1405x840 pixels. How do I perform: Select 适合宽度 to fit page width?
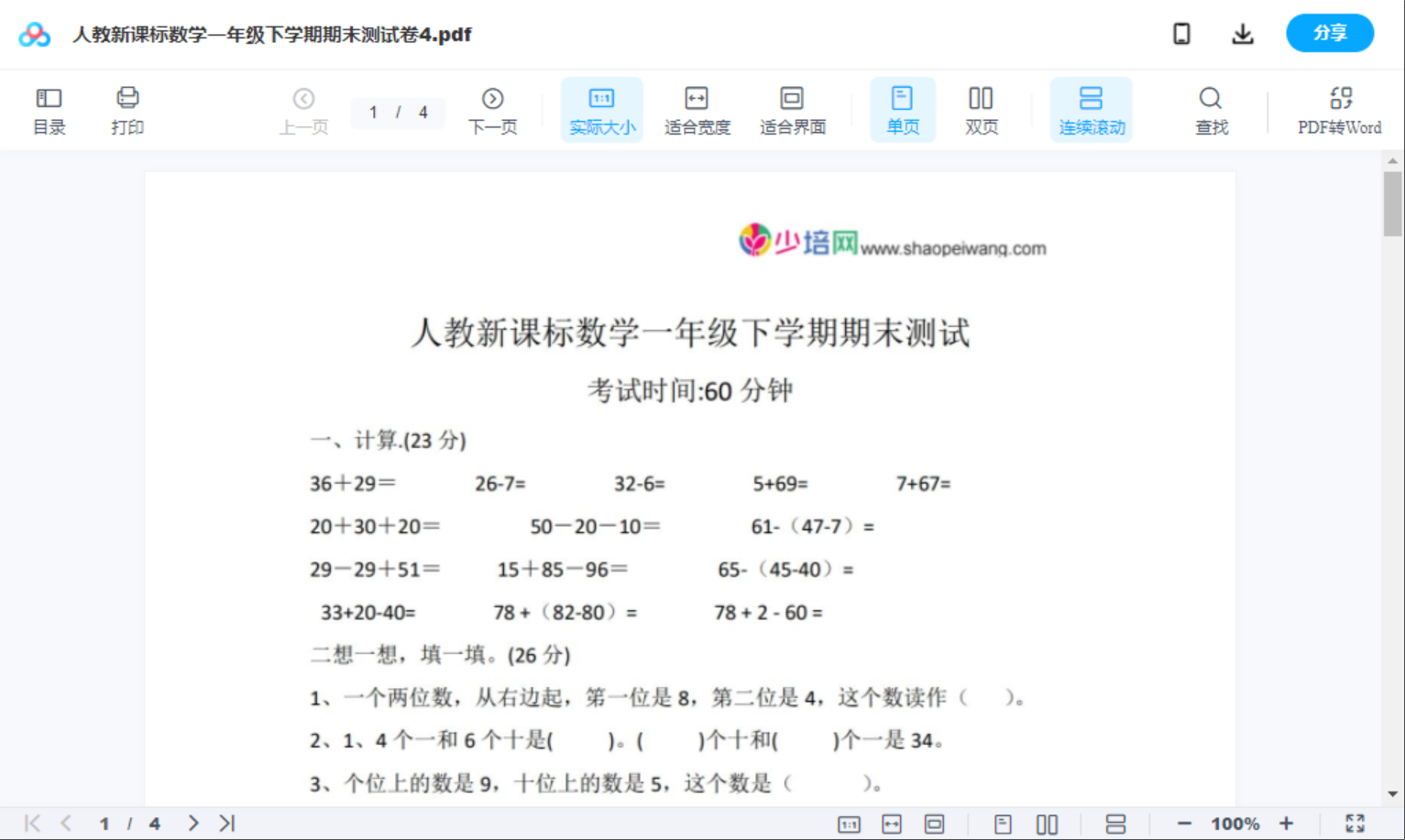coord(697,109)
